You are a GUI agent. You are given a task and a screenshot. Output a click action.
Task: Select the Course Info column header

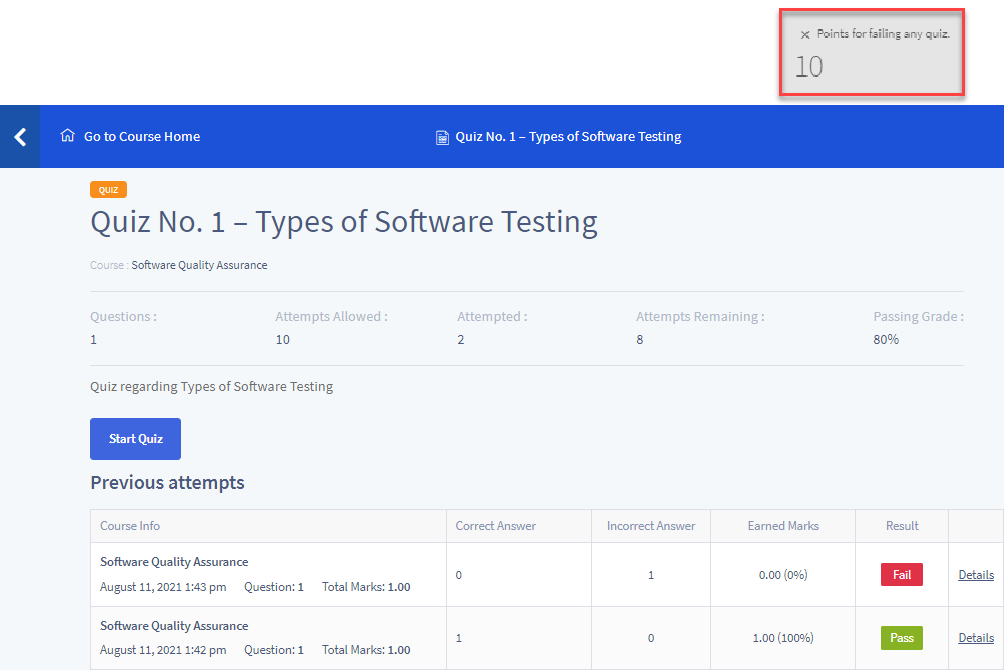(130, 526)
